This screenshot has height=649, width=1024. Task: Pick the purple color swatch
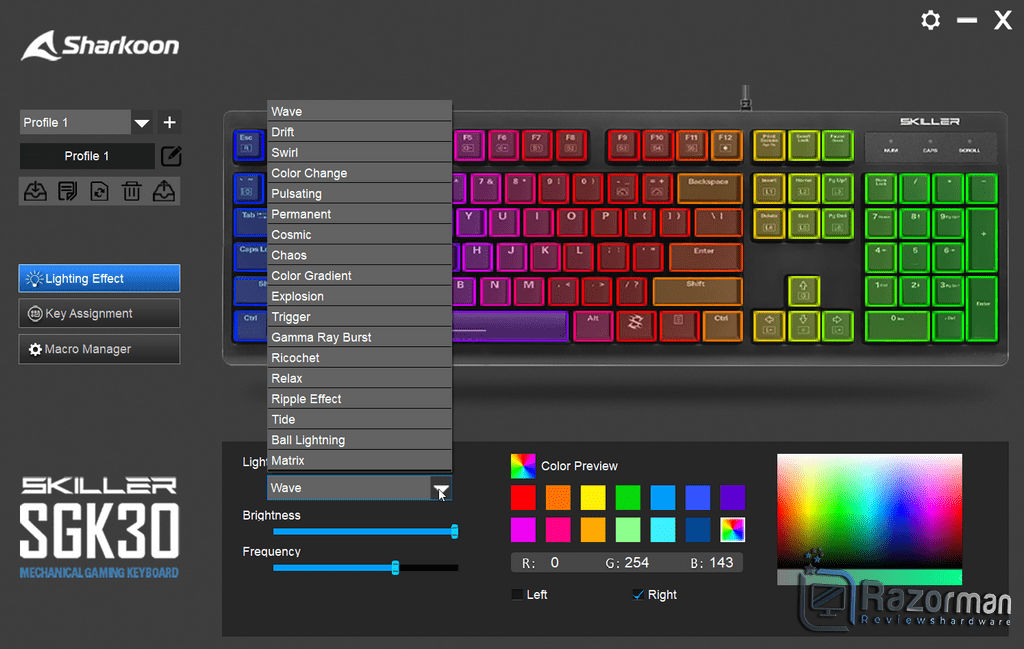tap(733, 498)
